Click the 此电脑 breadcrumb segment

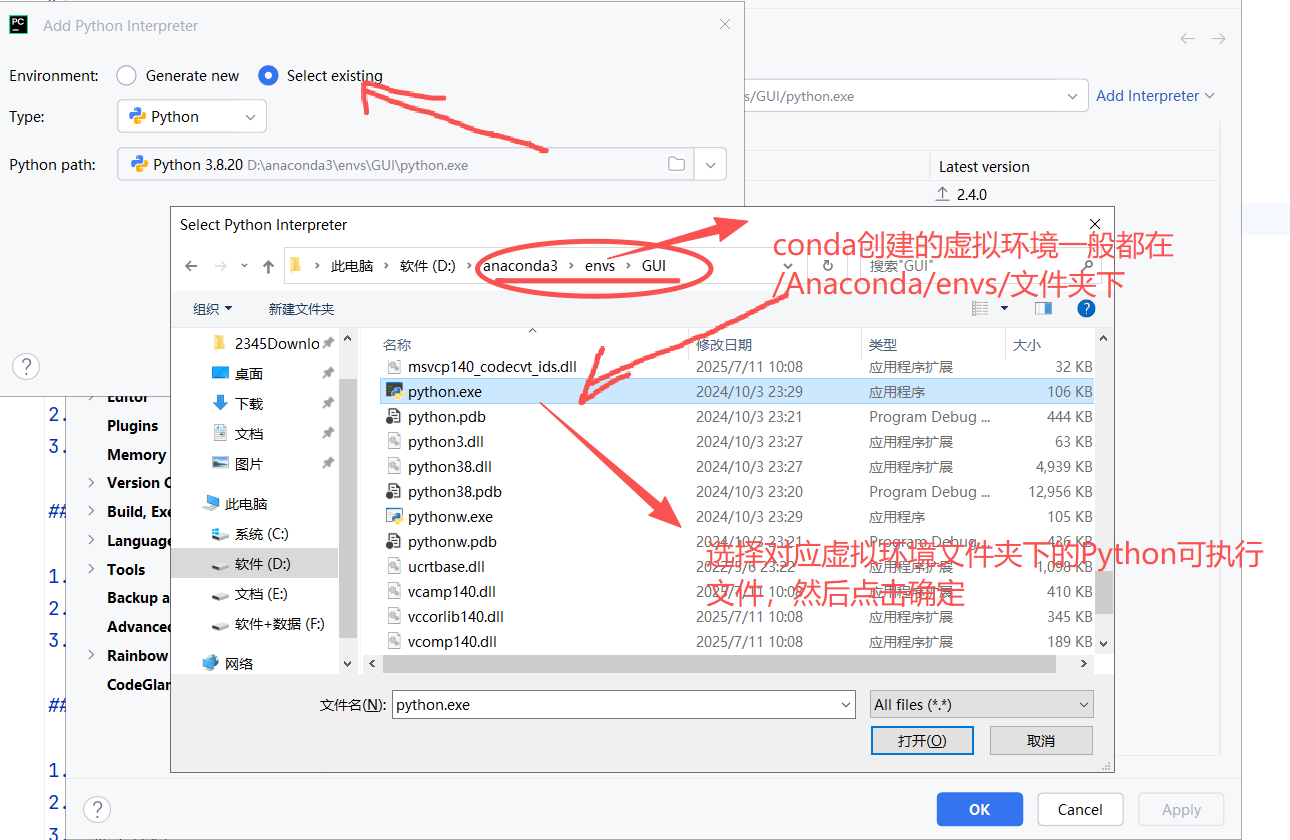(352, 265)
